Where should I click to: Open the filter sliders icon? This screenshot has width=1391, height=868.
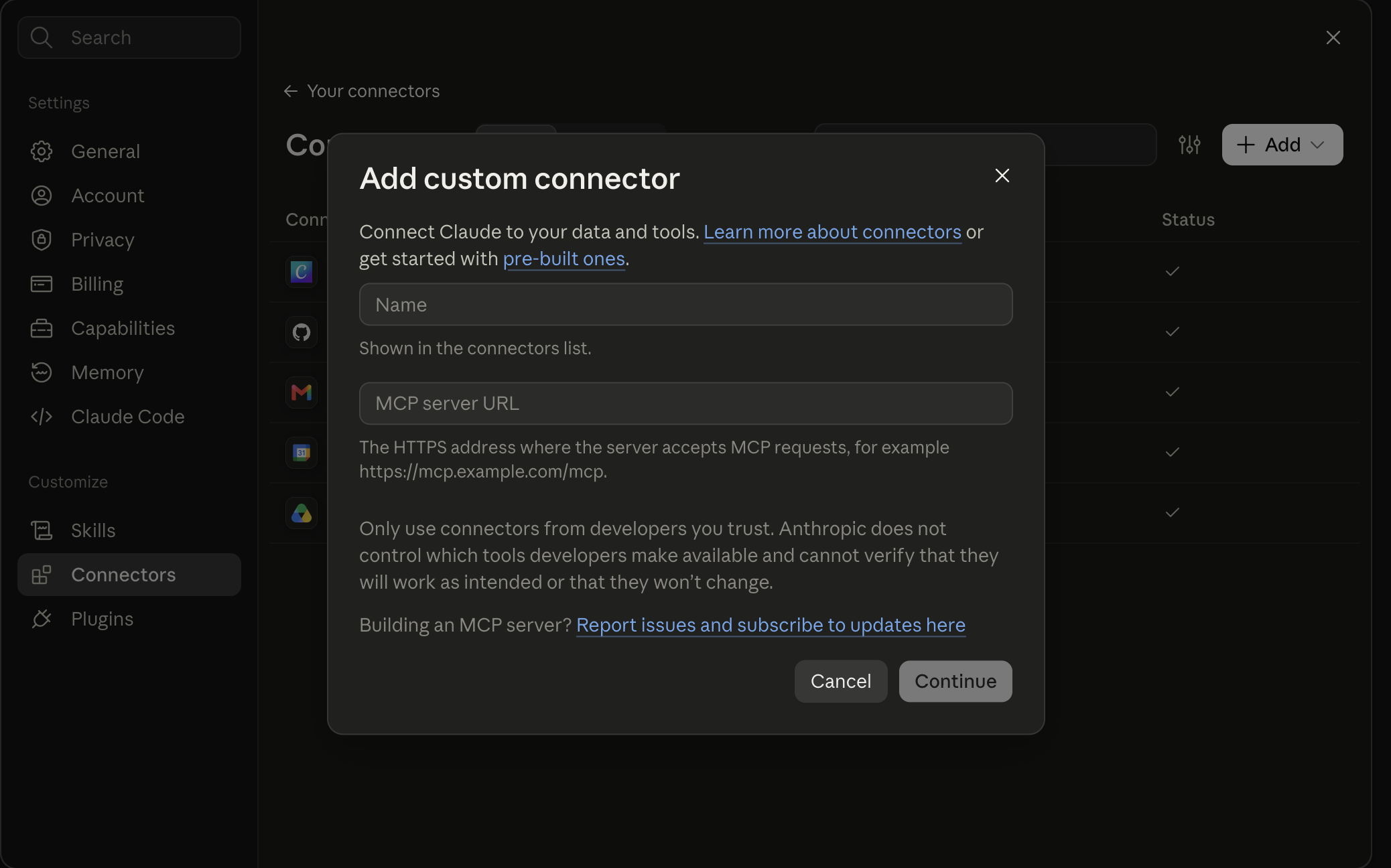1190,145
